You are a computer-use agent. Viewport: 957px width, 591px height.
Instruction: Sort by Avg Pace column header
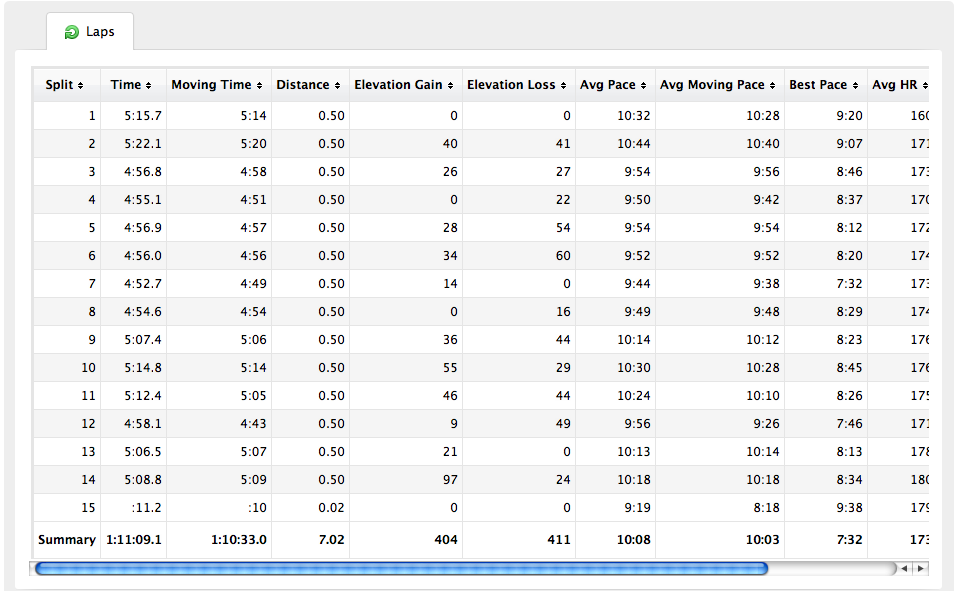[x=615, y=85]
